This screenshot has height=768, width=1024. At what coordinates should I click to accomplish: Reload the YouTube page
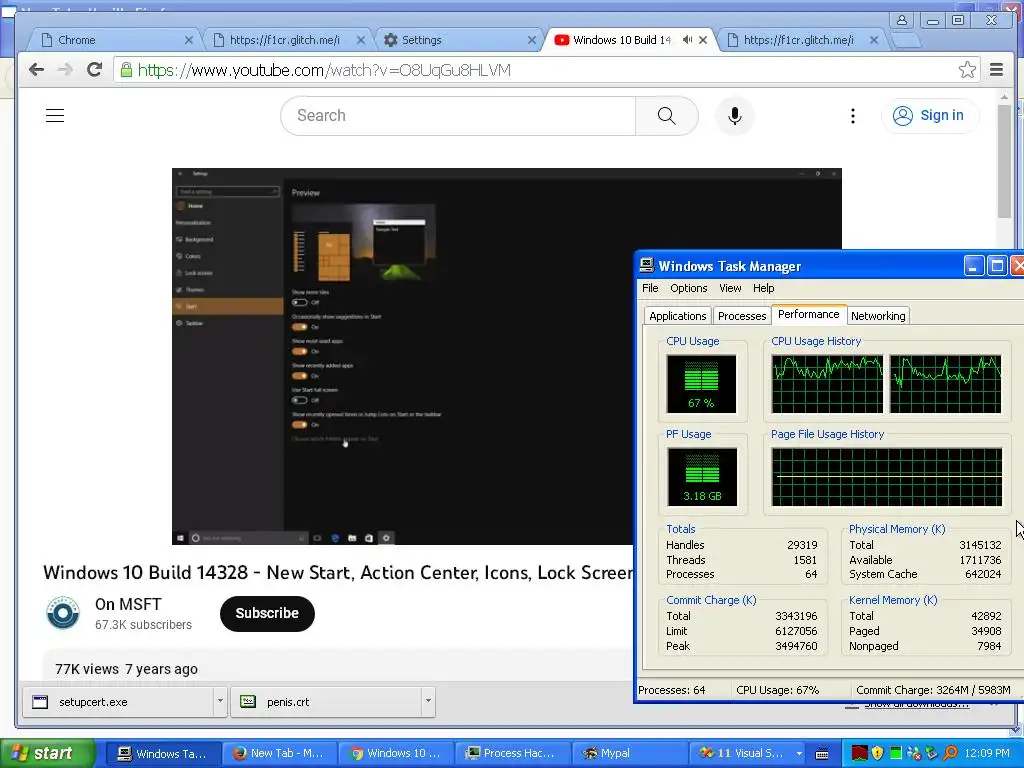click(95, 70)
